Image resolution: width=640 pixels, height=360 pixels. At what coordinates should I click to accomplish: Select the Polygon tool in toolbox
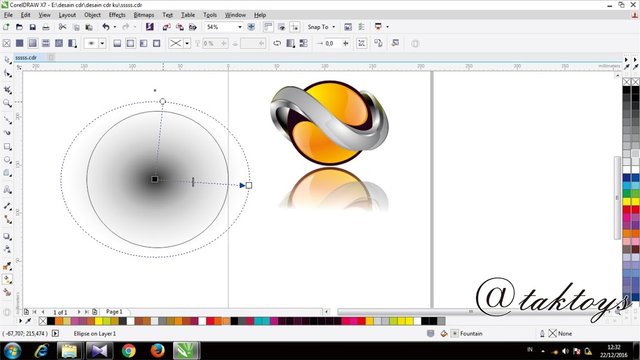[x=7, y=173]
